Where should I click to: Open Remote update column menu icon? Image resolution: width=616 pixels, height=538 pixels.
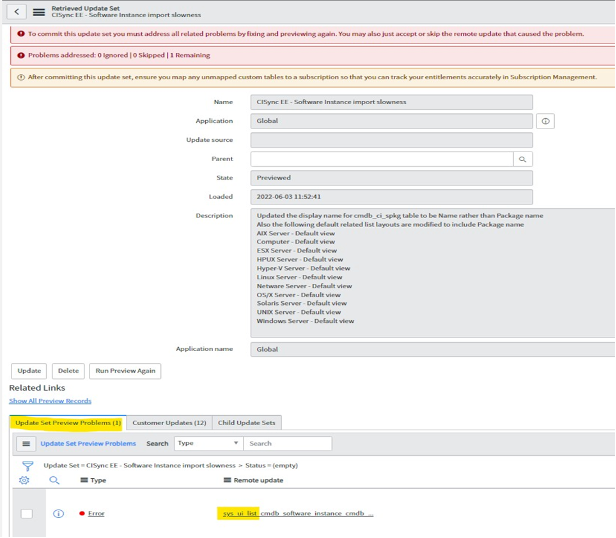click(x=227, y=480)
